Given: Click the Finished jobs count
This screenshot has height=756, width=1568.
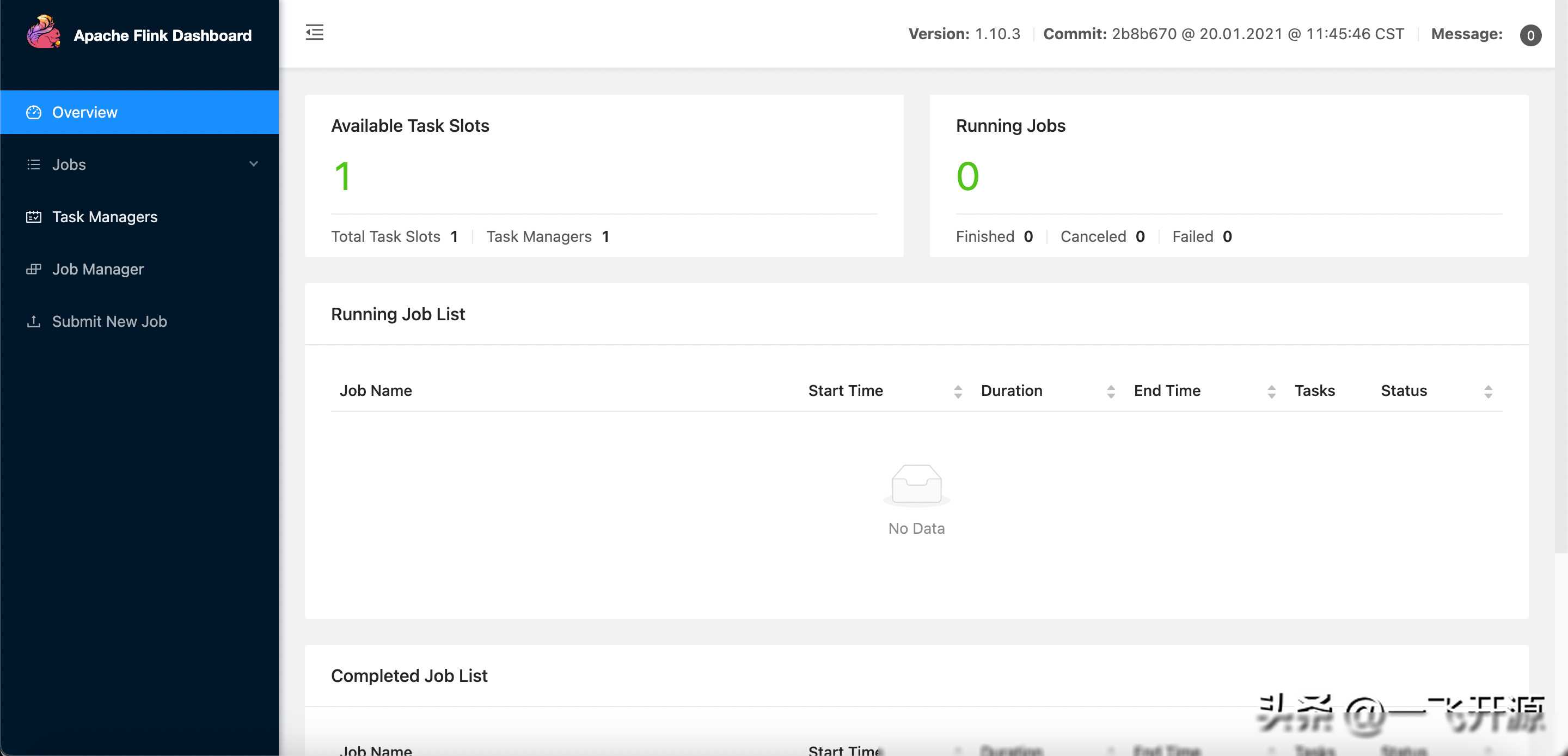Looking at the screenshot, I should tap(994, 236).
